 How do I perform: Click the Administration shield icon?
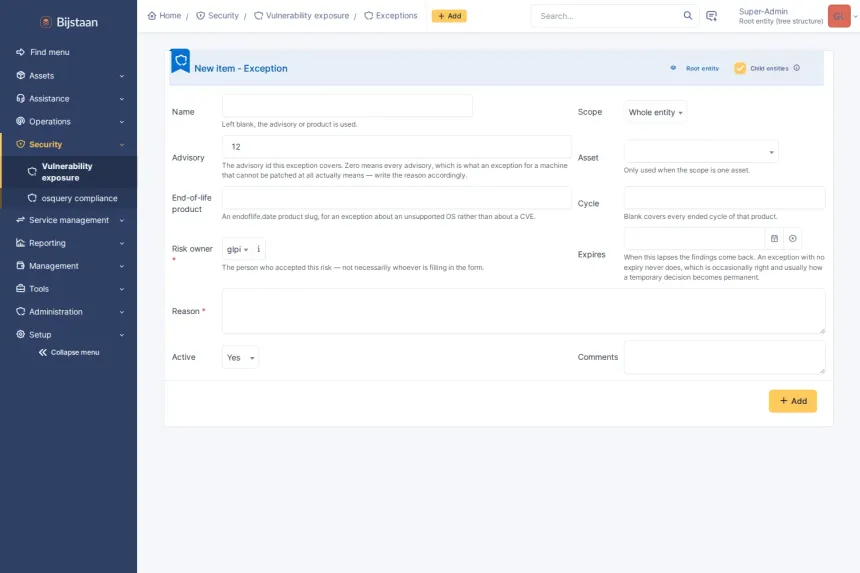[20, 311]
